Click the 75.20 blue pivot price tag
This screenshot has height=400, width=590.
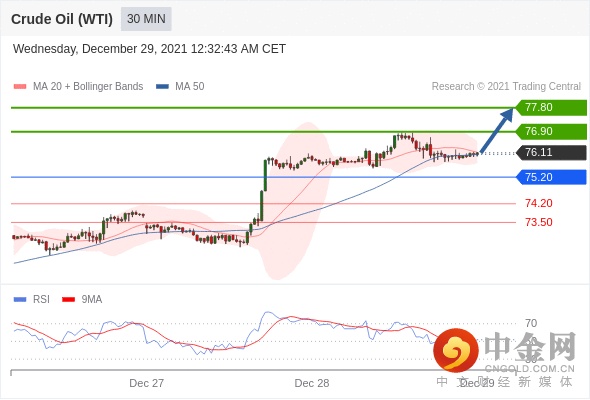pyautogui.click(x=551, y=177)
